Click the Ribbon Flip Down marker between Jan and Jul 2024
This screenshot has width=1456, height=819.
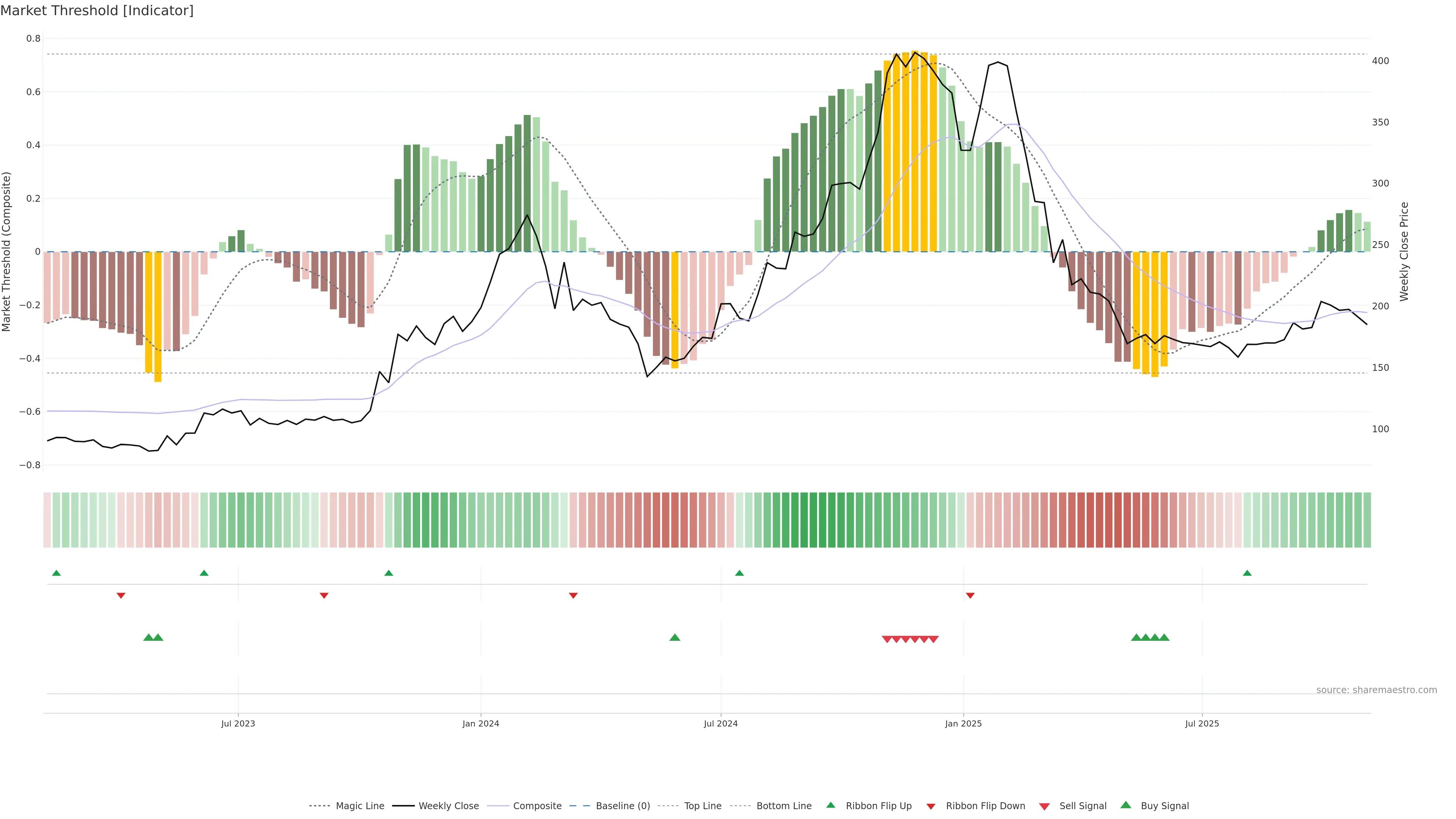point(573,595)
